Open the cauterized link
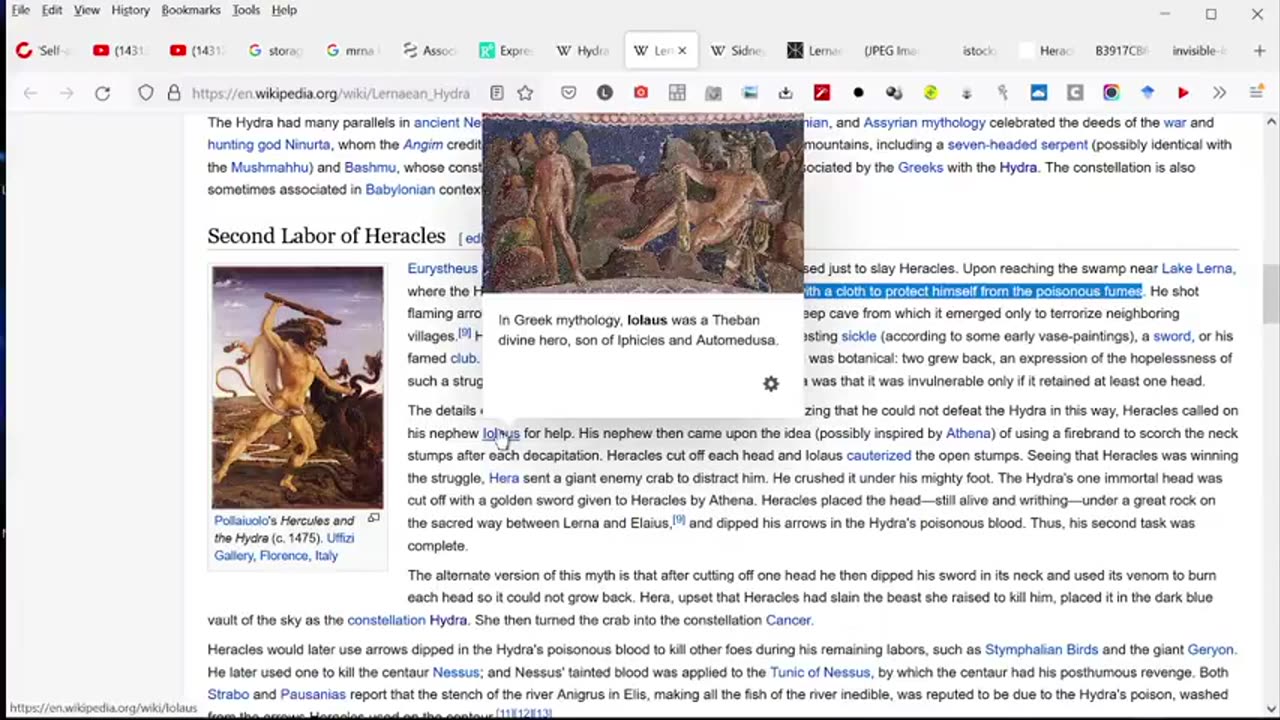The image size is (1280, 720). pos(879,455)
